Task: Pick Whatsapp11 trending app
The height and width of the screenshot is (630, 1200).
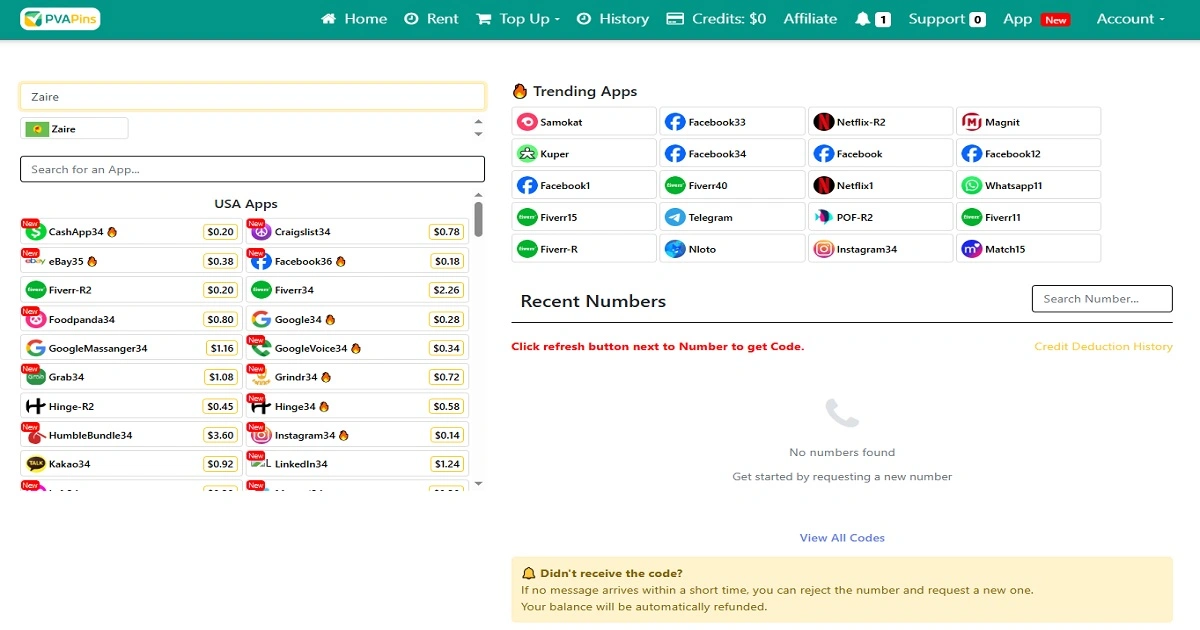Action: click(x=1028, y=185)
